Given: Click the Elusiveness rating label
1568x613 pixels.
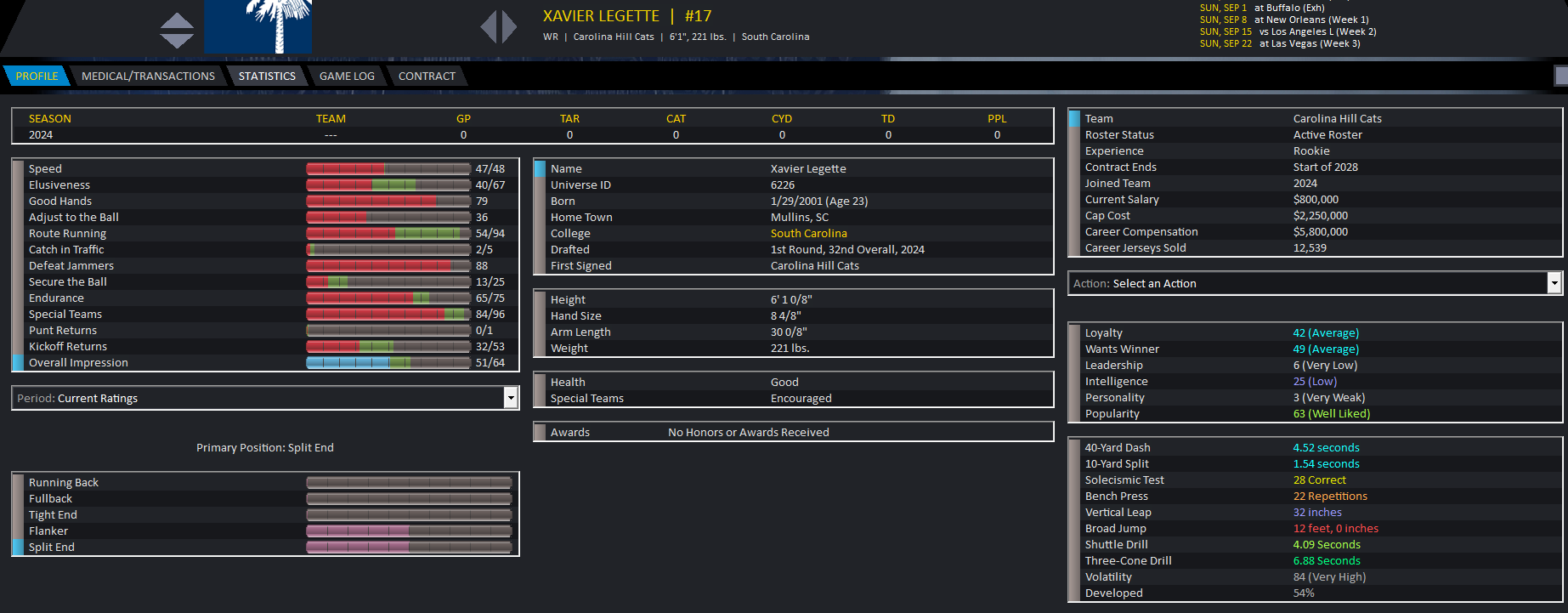Looking at the screenshot, I should [59, 184].
